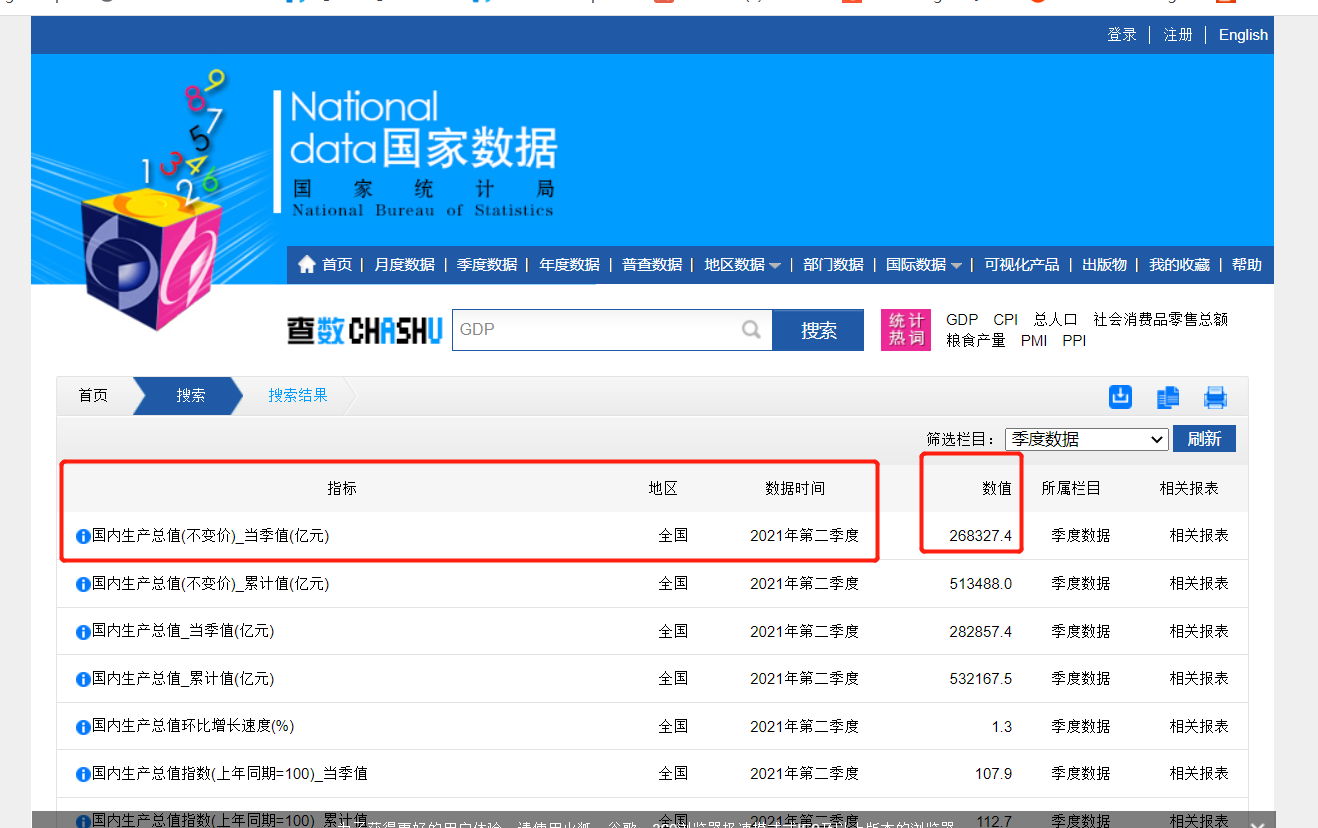
Task: Click the 统计热词 pink badge
Action: (x=906, y=330)
